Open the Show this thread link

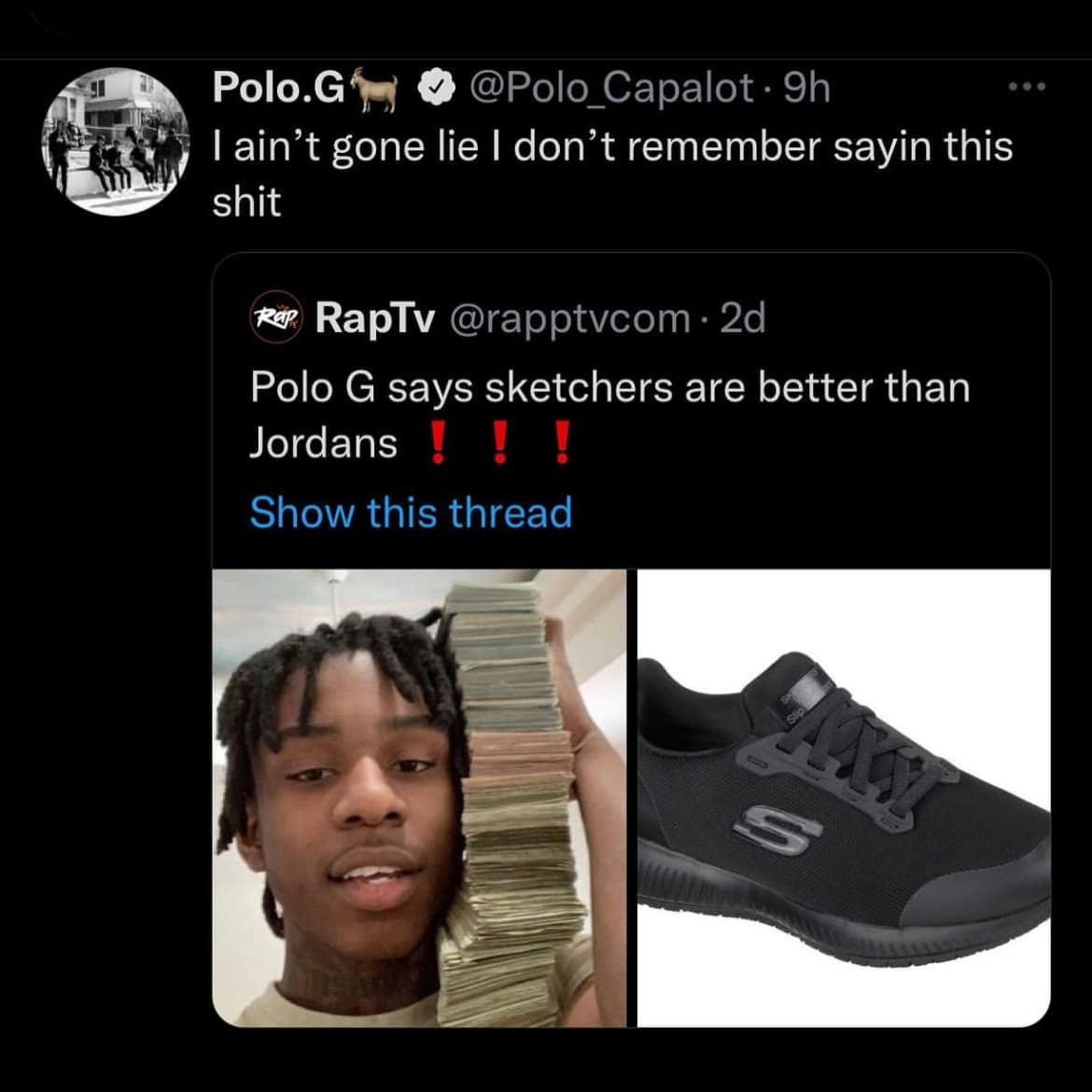411,512
